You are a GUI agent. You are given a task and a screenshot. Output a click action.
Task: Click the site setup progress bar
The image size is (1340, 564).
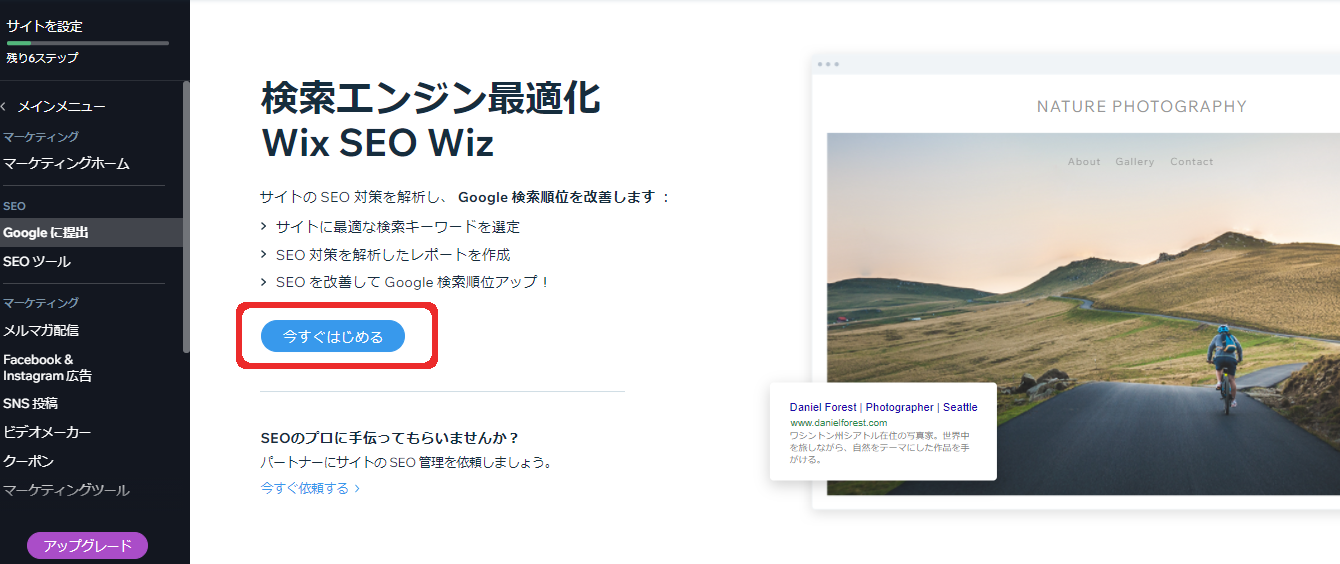(87, 43)
